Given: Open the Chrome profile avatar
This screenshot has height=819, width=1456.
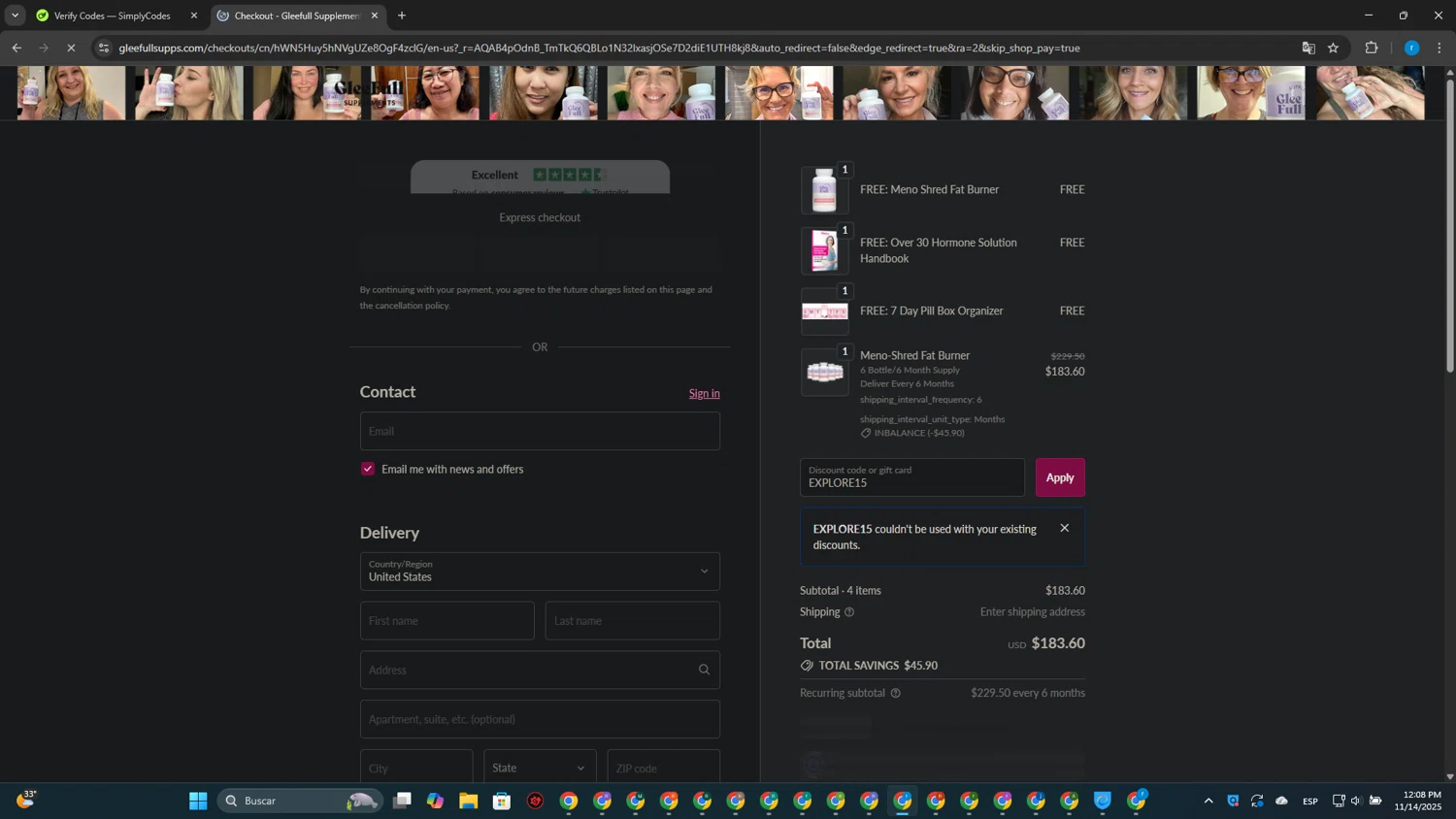Looking at the screenshot, I should (1411, 48).
